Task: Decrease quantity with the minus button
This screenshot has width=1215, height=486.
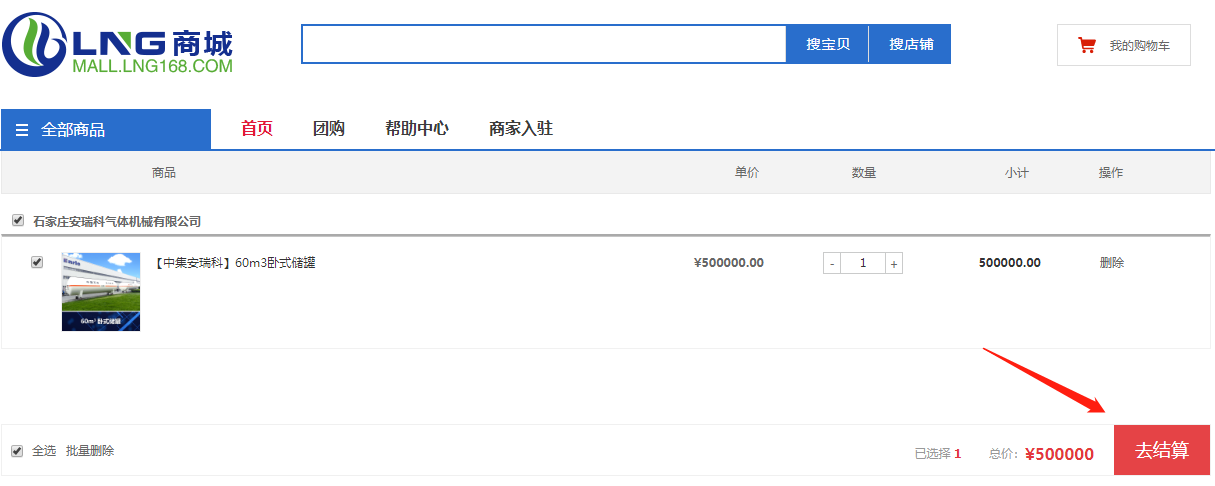Action: pos(832,264)
